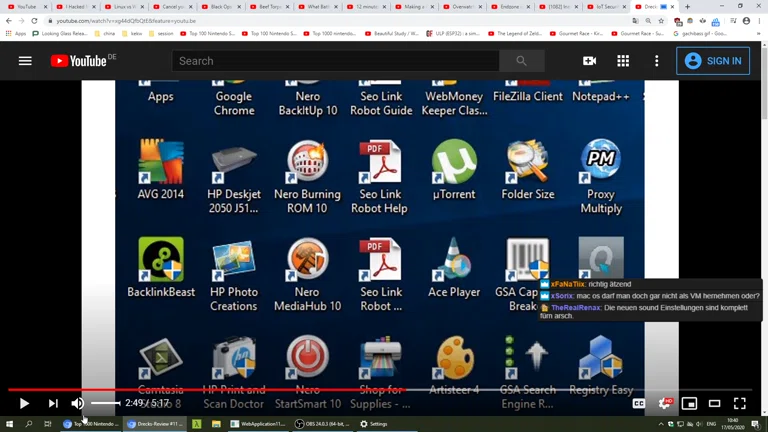Open the YouTube settings three-dot menu
Image resolution: width=768 pixels, height=432 pixels.
click(656, 61)
